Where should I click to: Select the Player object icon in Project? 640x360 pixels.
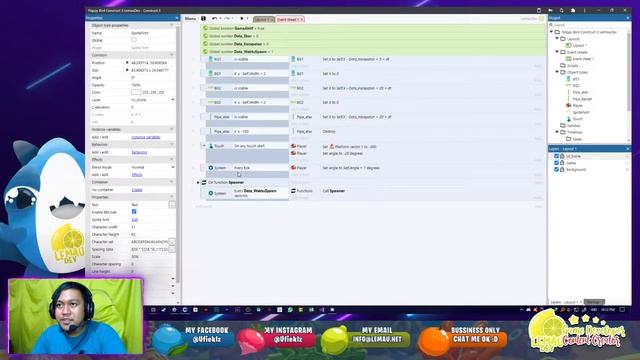(568, 105)
